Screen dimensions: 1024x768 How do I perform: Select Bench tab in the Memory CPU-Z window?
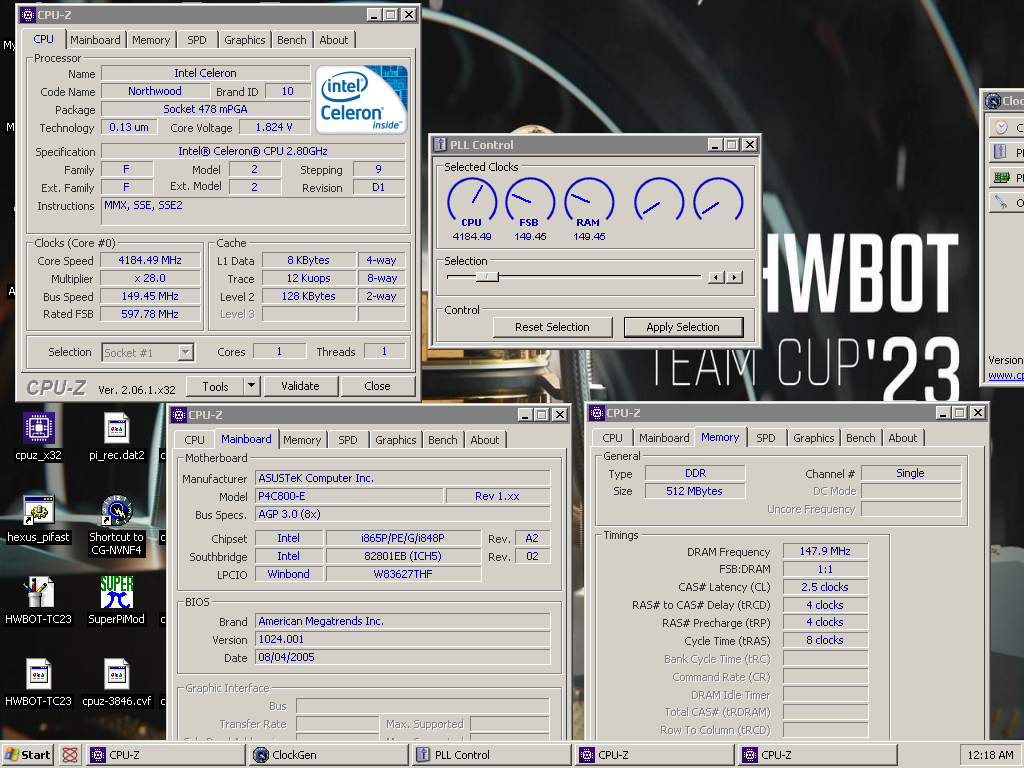860,438
